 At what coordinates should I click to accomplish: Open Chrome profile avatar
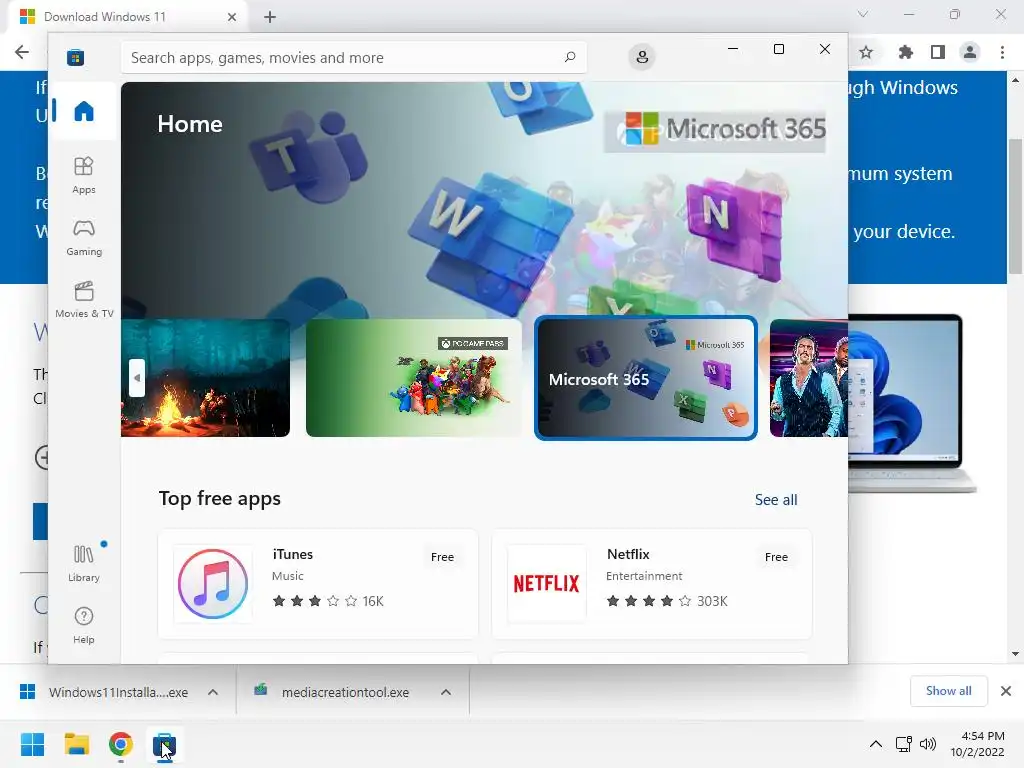970,52
